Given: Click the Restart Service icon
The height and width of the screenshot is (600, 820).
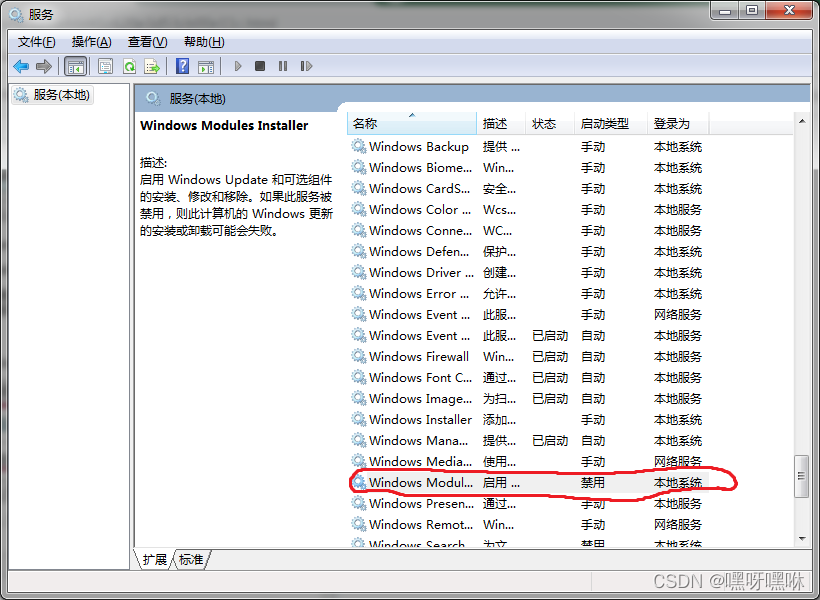Looking at the screenshot, I should [x=306, y=66].
